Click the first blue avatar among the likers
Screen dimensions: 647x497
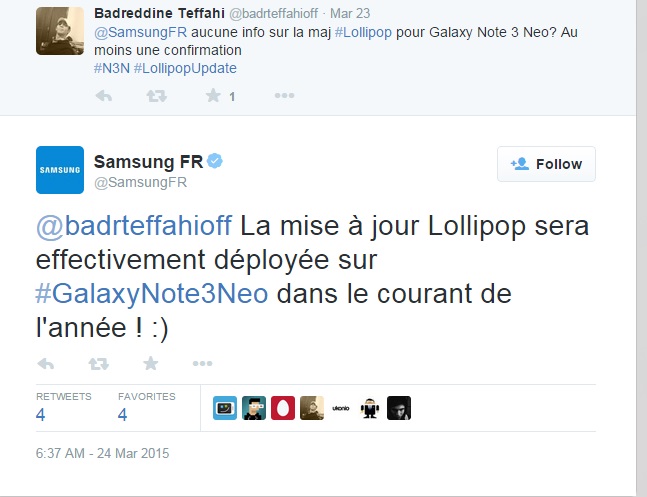tap(225, 408)
